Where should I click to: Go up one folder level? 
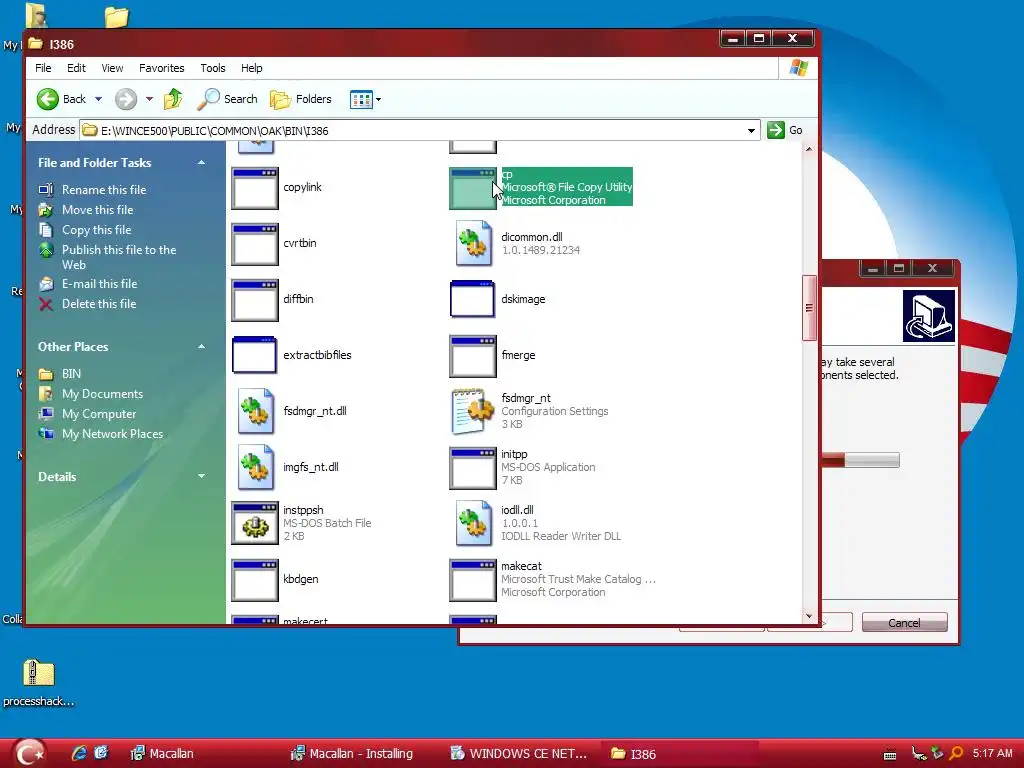click(x=173, y=99)
